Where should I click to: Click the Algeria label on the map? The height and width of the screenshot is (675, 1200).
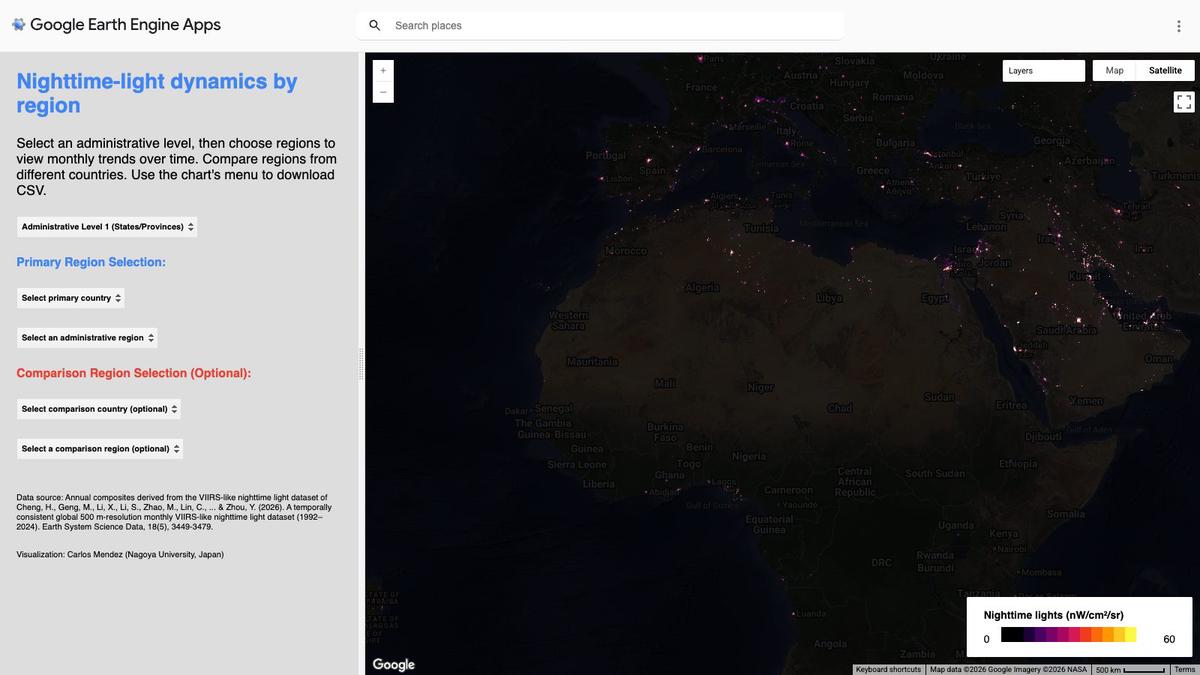click(702, 288)
